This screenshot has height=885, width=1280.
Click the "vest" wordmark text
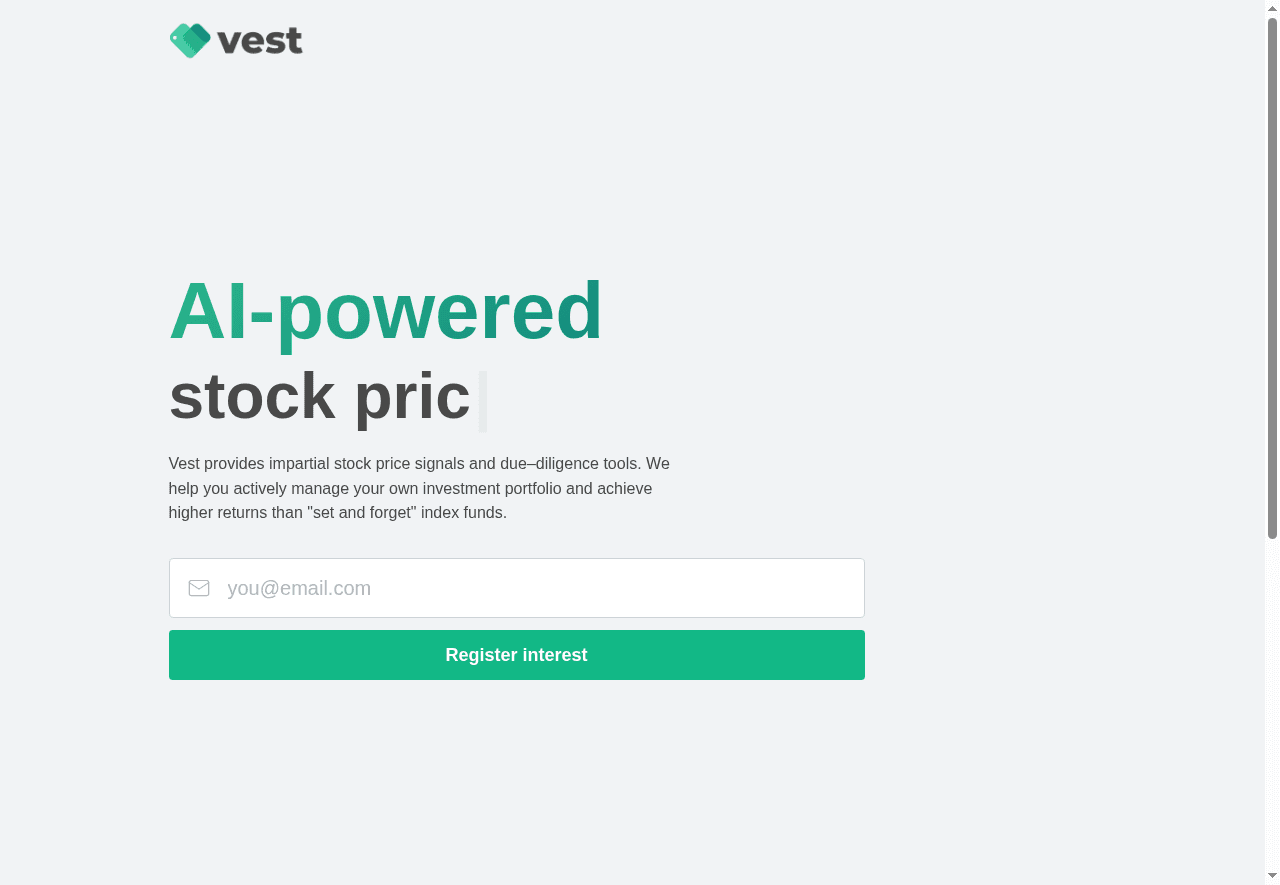(x=259, y=41)
